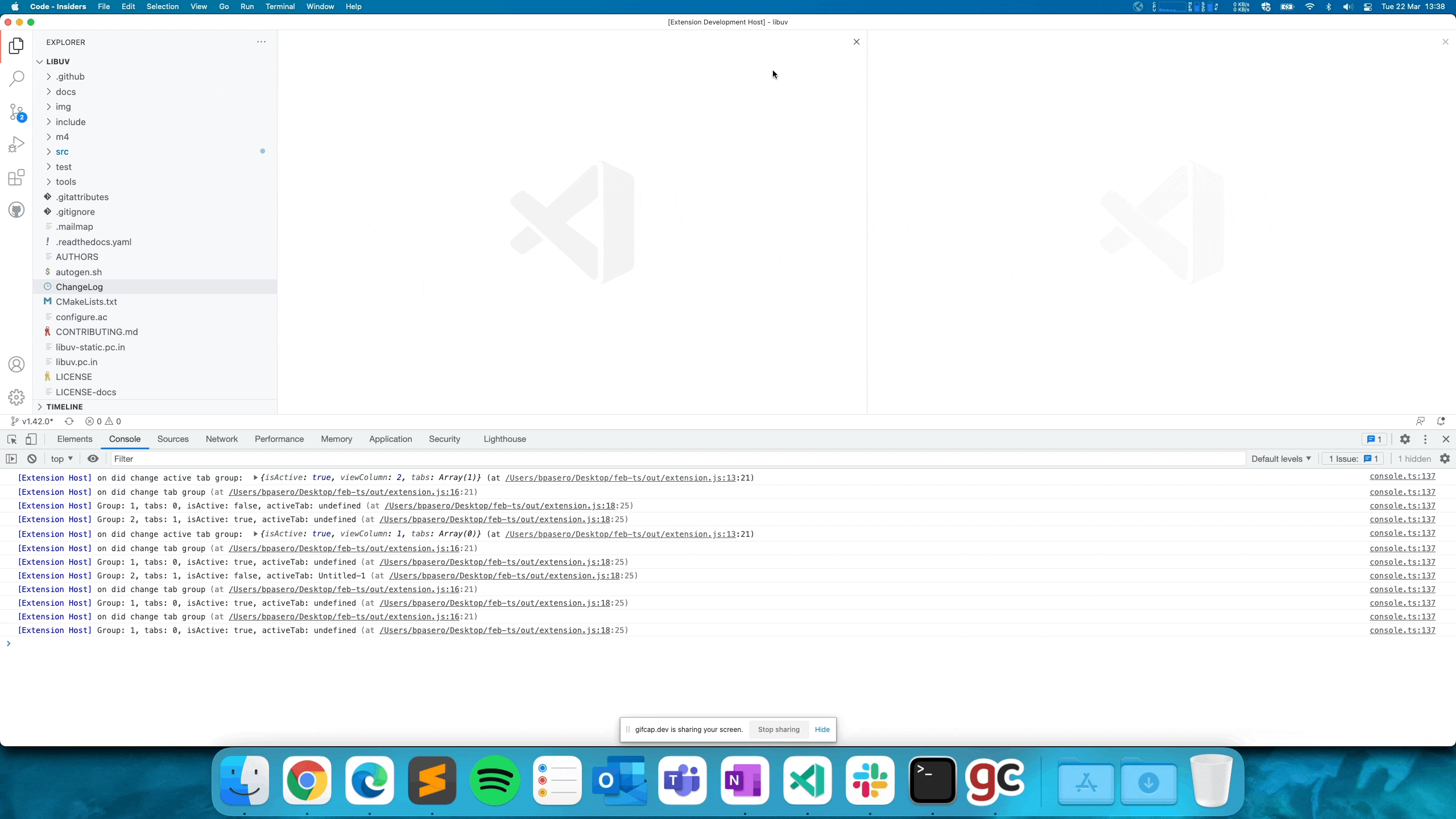The width and height of the screenshot is (1456, 819).
Task: Select the inspect element tool in DevTools
Action: pyautogui.click(x=12, y=439)
